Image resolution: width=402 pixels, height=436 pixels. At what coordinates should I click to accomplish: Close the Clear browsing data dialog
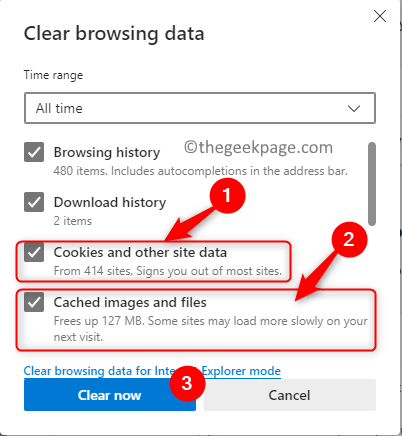click(380, 16)
